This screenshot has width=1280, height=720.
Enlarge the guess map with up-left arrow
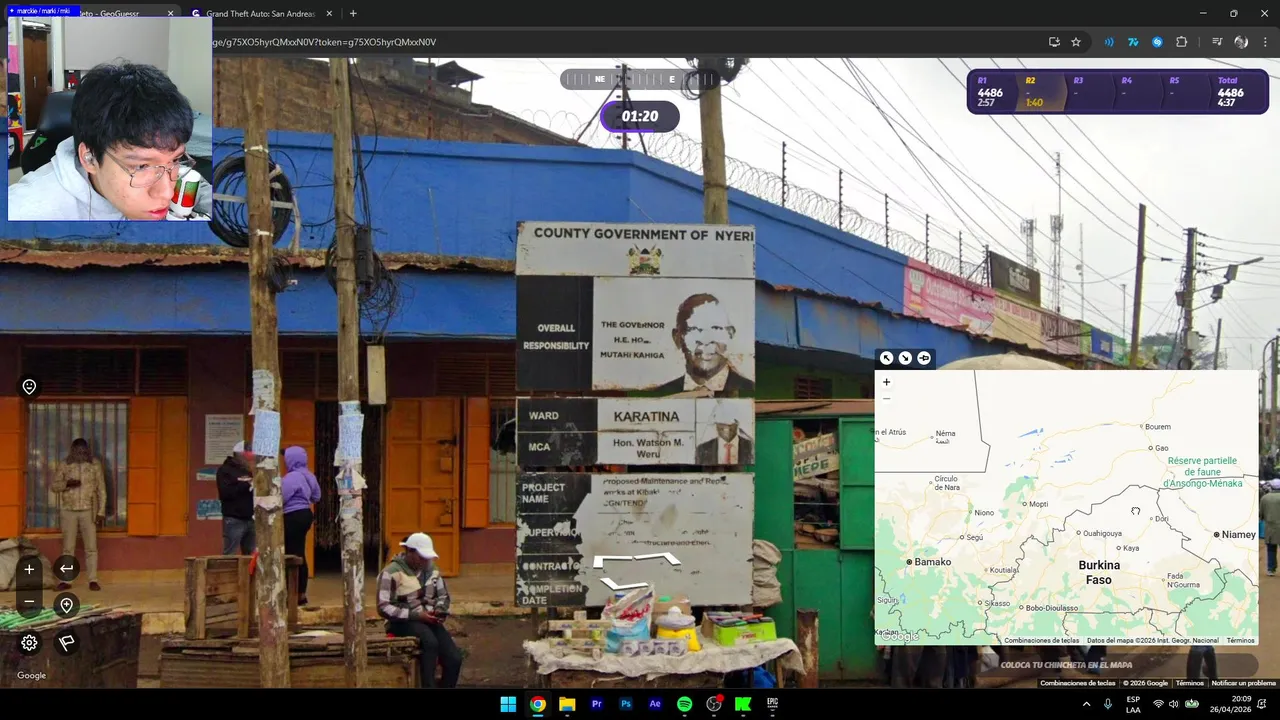tap(886, 358)
